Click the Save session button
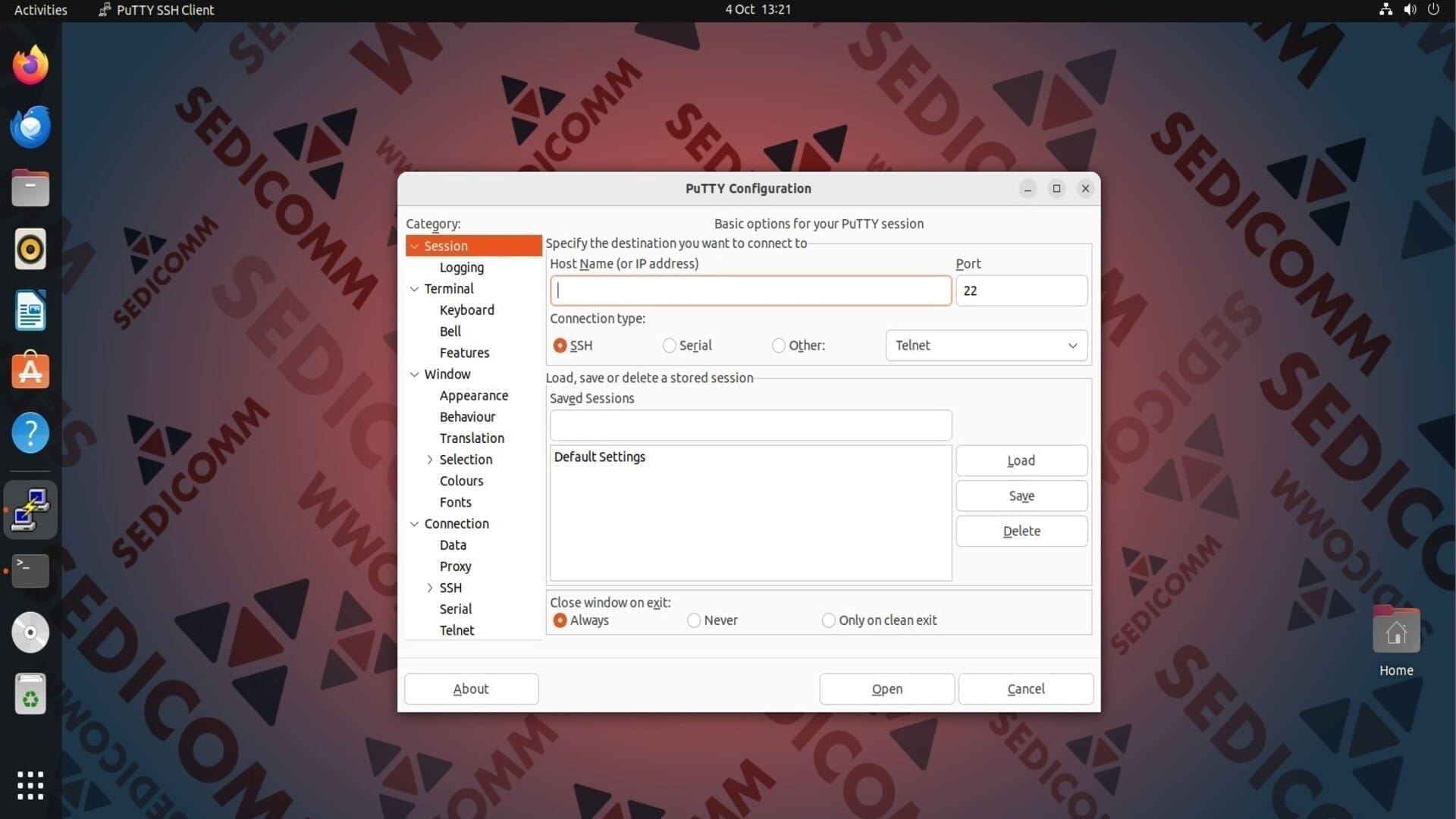 [x=1021, y=496]
